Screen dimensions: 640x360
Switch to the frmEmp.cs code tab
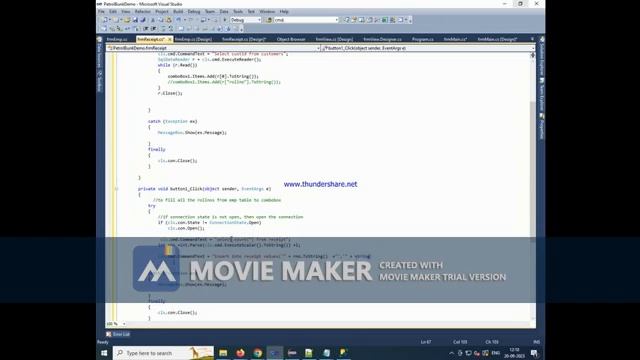[117, 39]
